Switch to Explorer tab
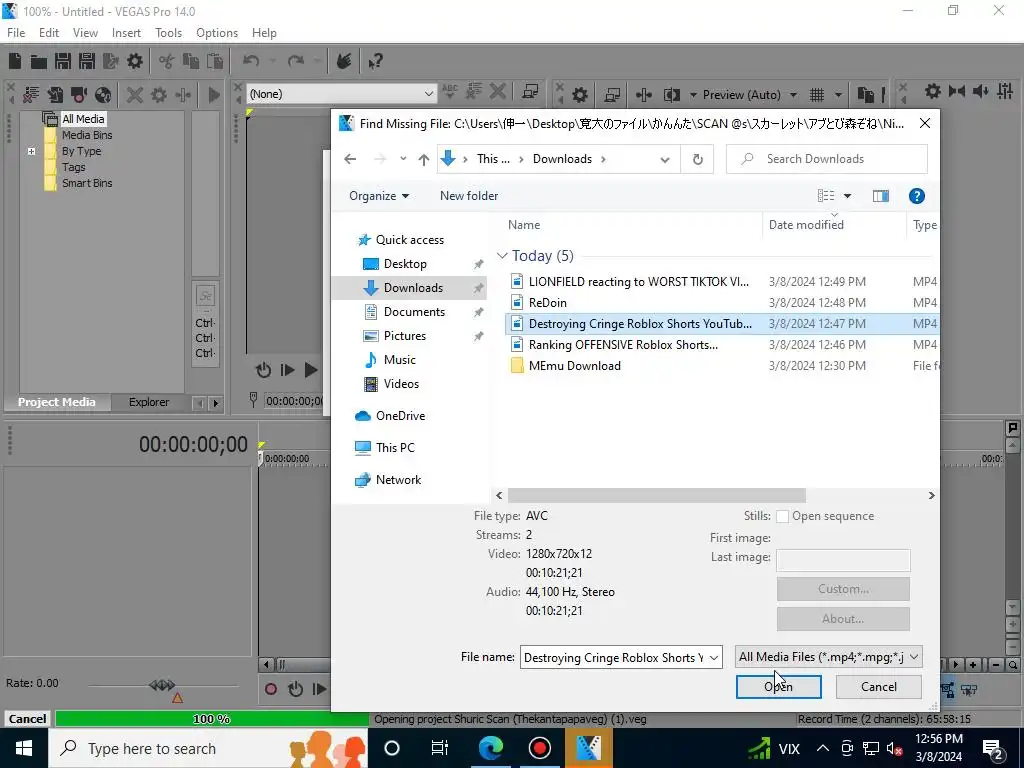1024x768 pixels. [149, 402]
